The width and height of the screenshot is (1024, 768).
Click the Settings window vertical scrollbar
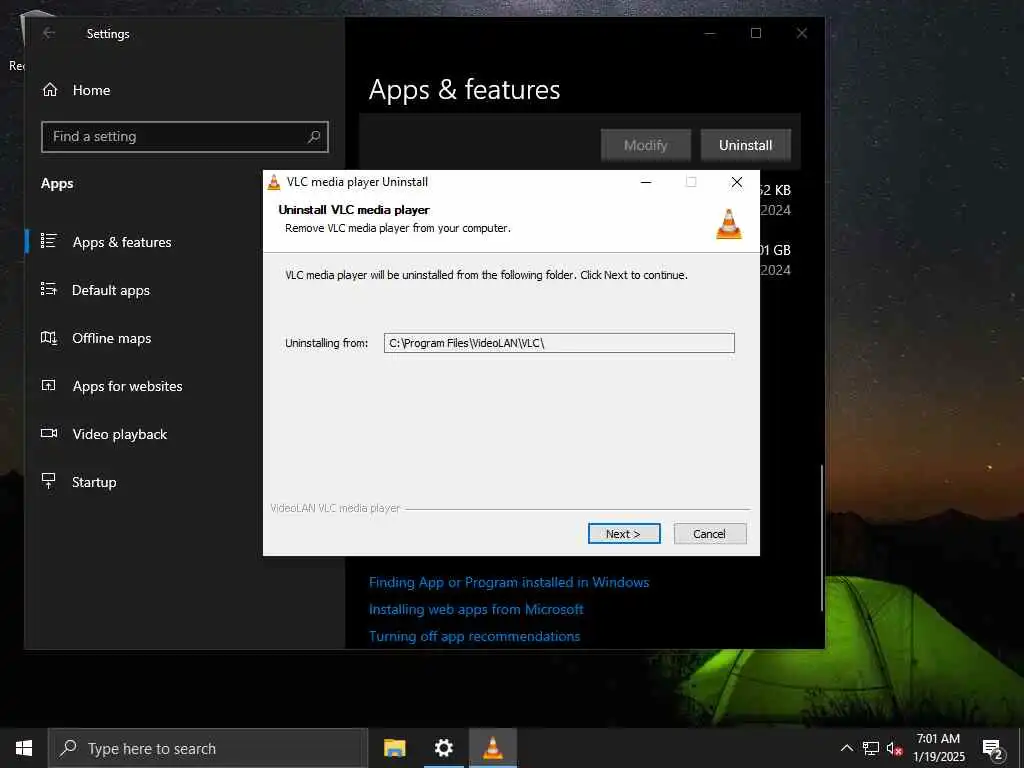[822, 537]
